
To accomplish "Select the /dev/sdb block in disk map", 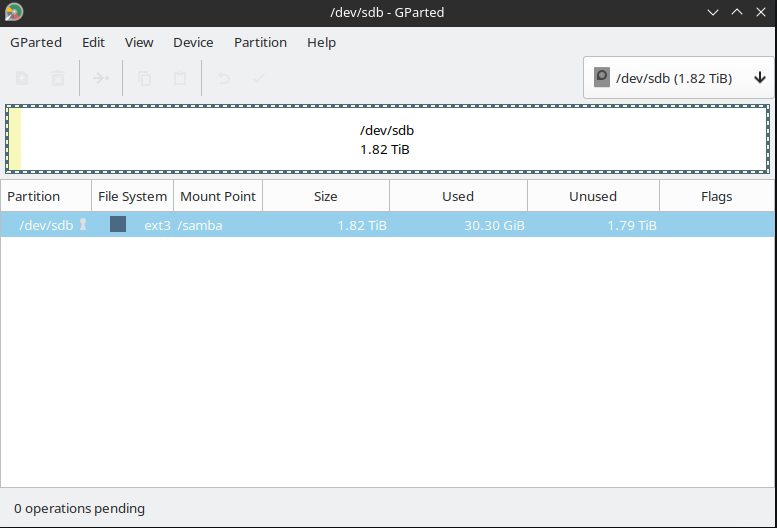I will [x=388, y=139].
